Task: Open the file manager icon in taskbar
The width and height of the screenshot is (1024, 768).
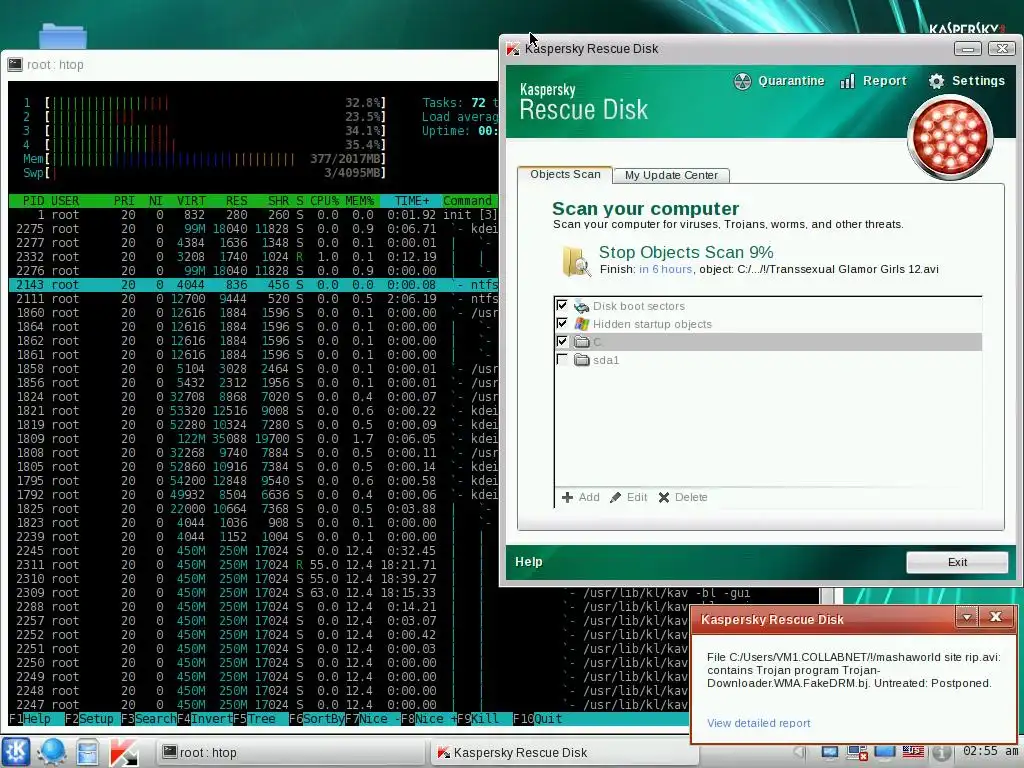Action: [x=87, y=752]
